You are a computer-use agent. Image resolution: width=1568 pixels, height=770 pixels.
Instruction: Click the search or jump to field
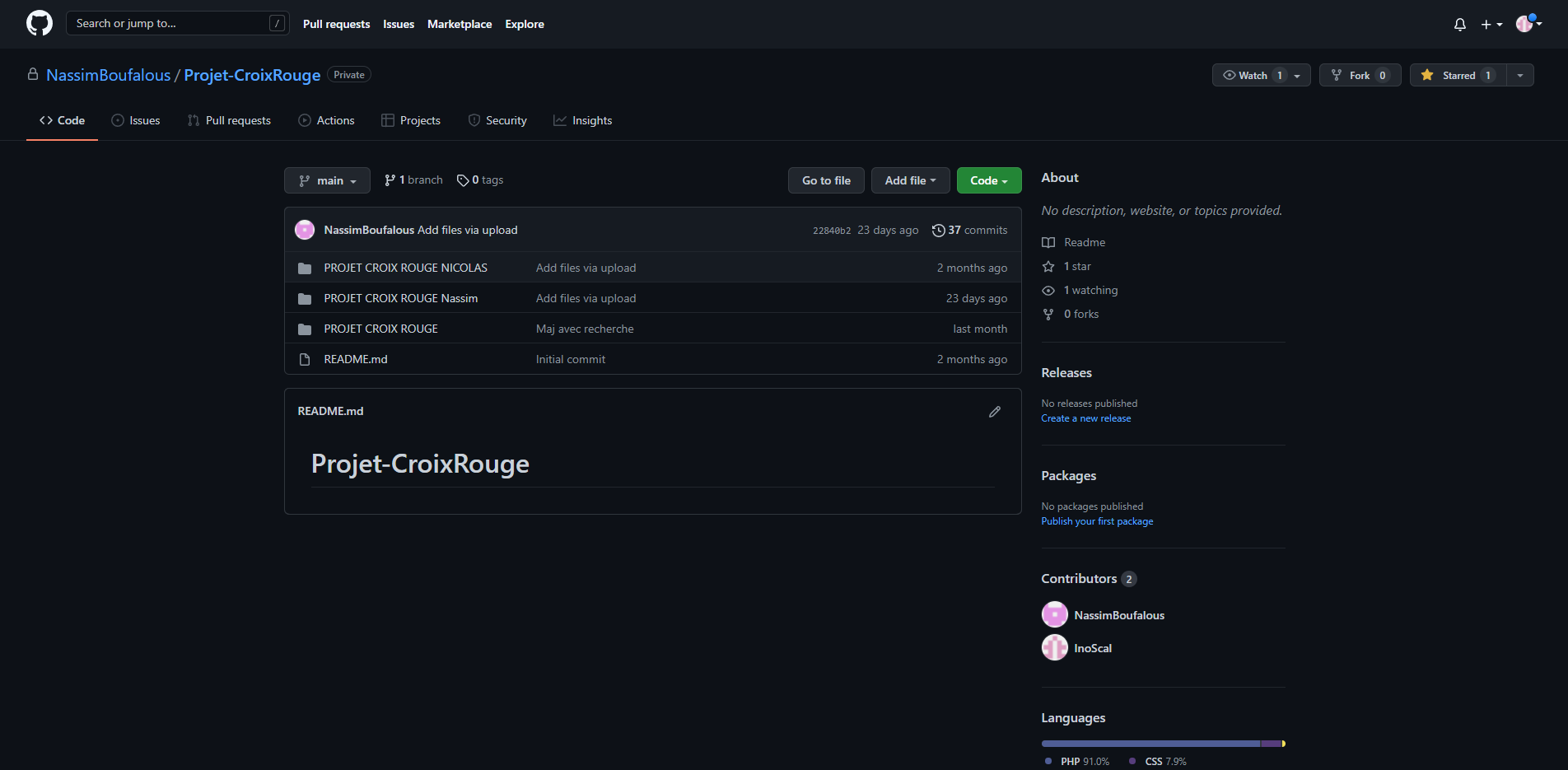[178, 23]
